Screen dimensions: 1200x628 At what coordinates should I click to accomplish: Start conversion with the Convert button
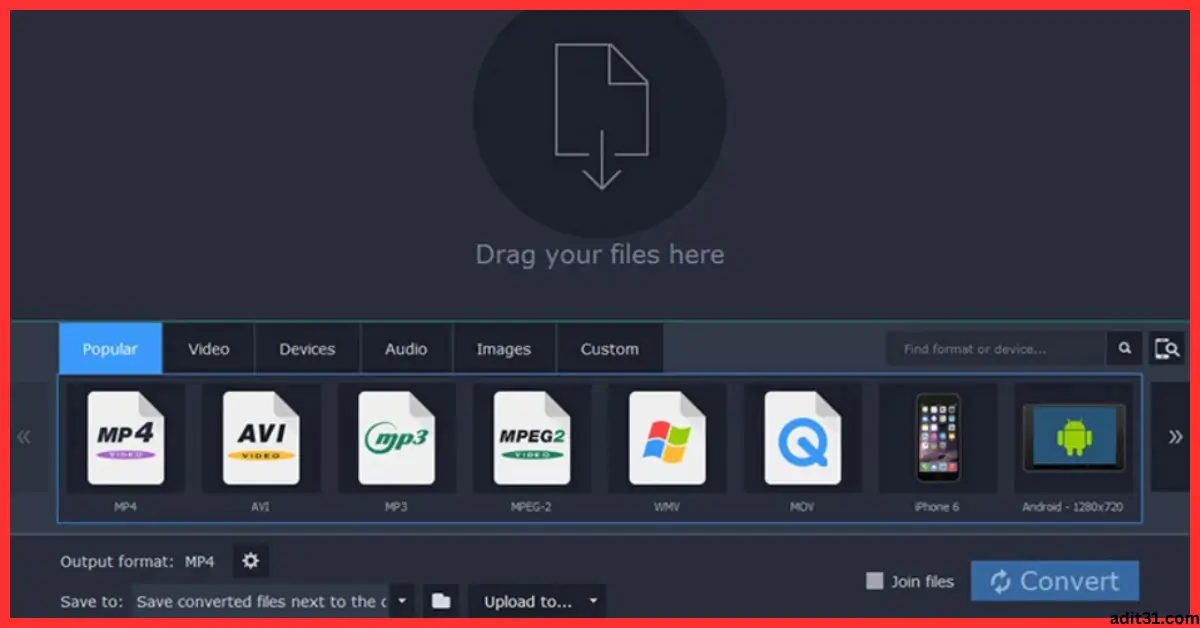point(1055,581)
